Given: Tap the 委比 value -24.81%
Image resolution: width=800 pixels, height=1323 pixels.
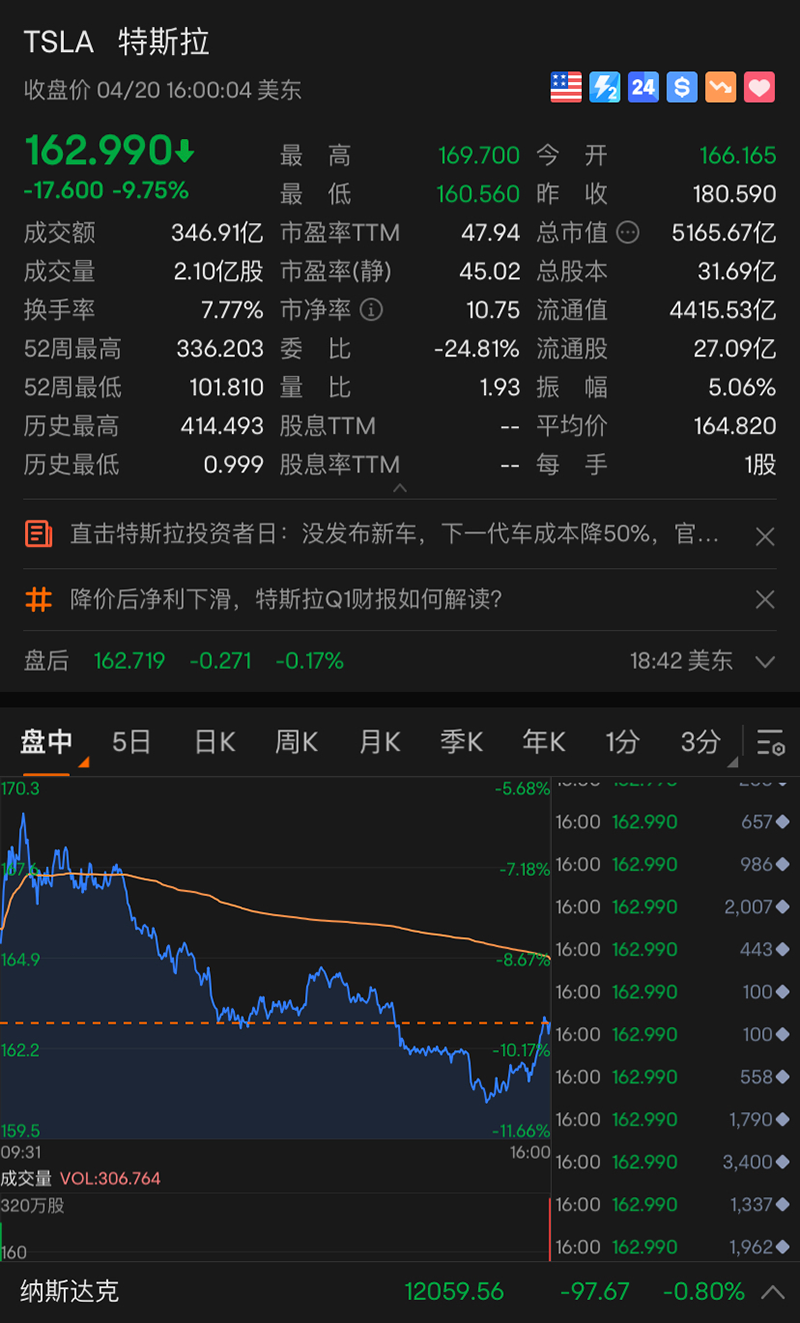Looking at the screenshot, I should tap(477, 349).
